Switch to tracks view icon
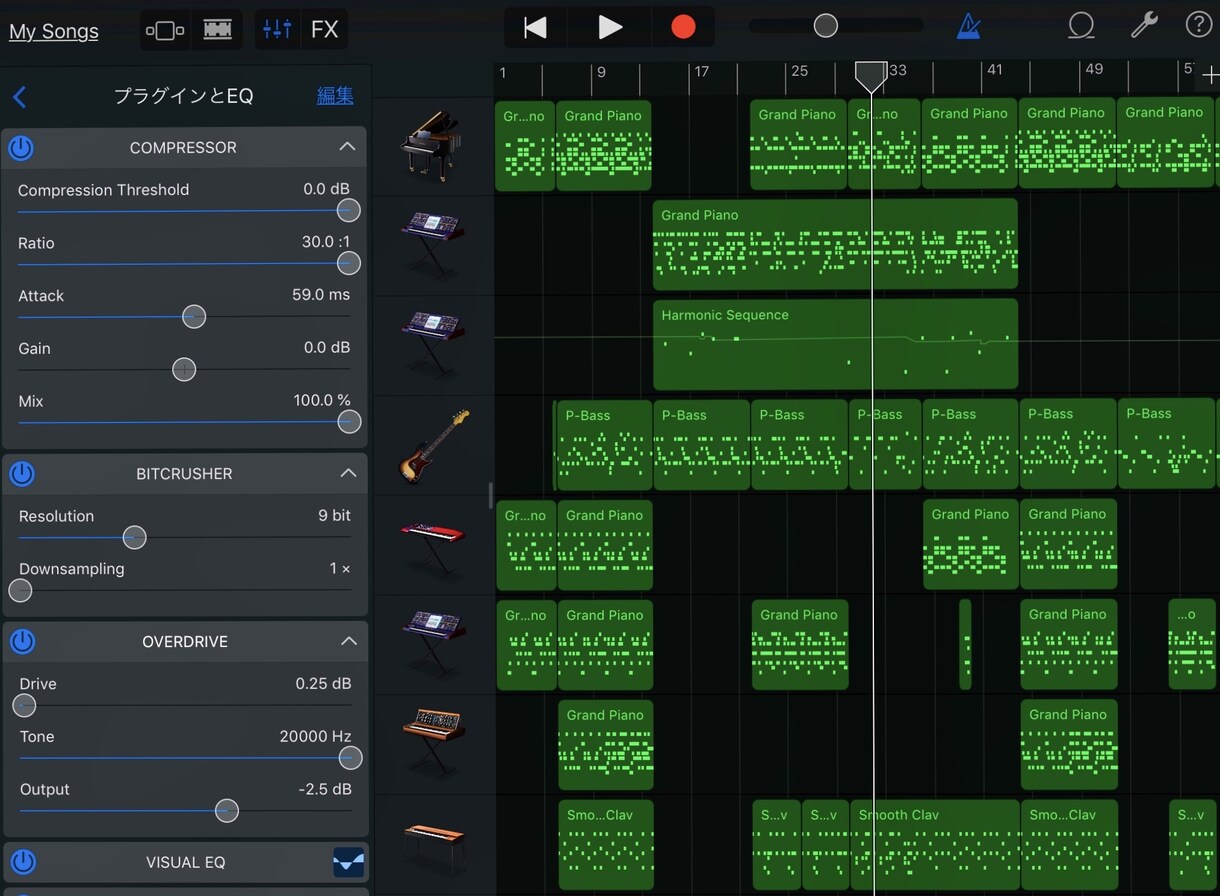Viewport: 1220px width, 896px height. (217, 29)
